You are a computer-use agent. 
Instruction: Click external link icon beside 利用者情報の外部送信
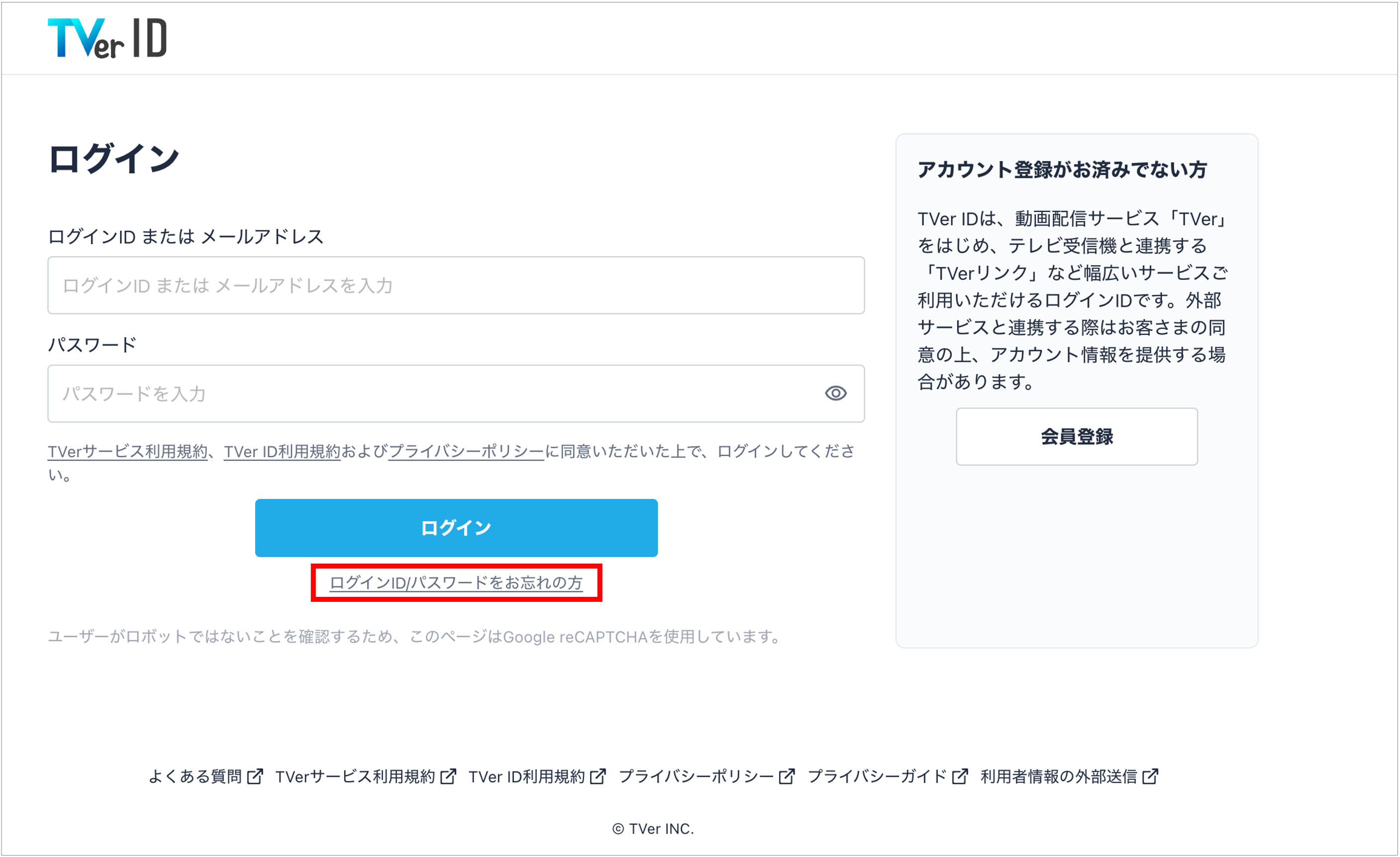[1150, 776]
